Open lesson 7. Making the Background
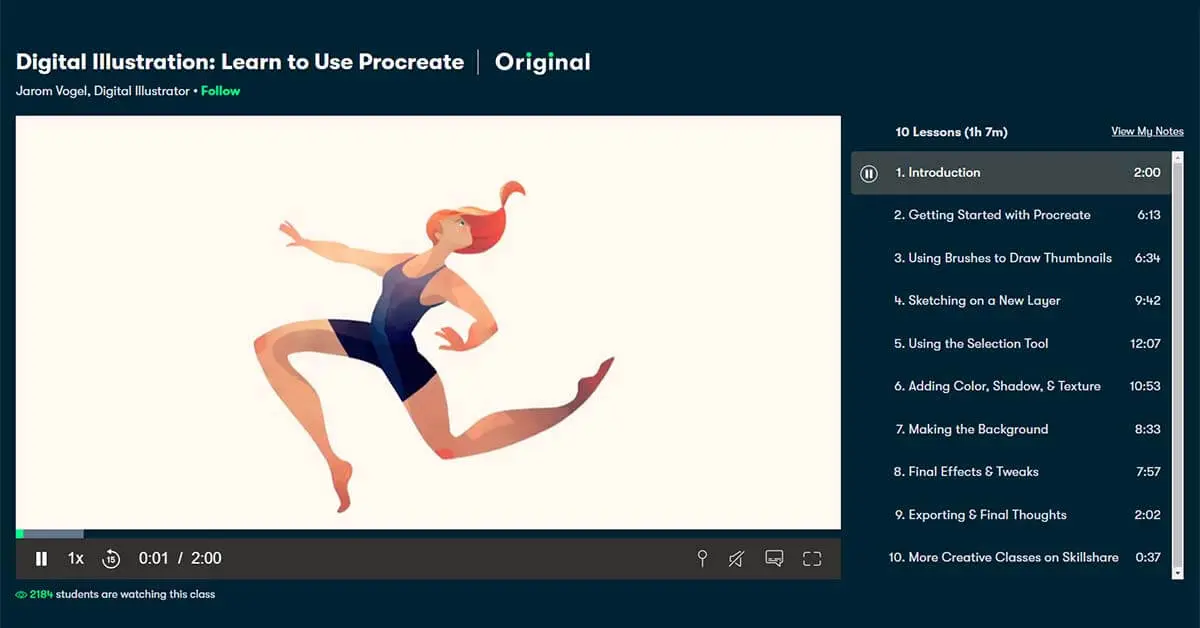This screenshot has height=628, width=1200. pos(1010,429)
